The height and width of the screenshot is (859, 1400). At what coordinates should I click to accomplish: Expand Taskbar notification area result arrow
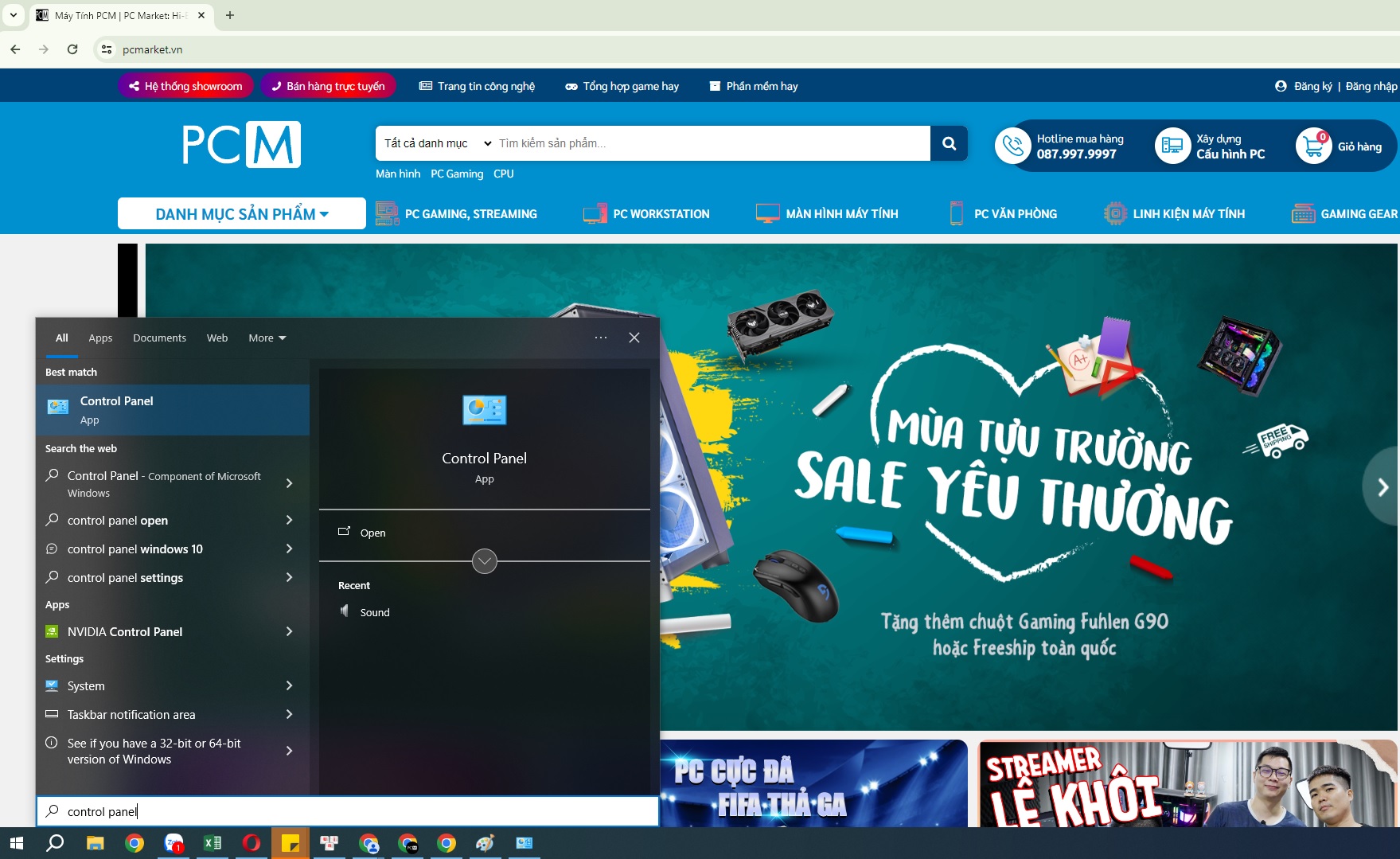[289, 714]
